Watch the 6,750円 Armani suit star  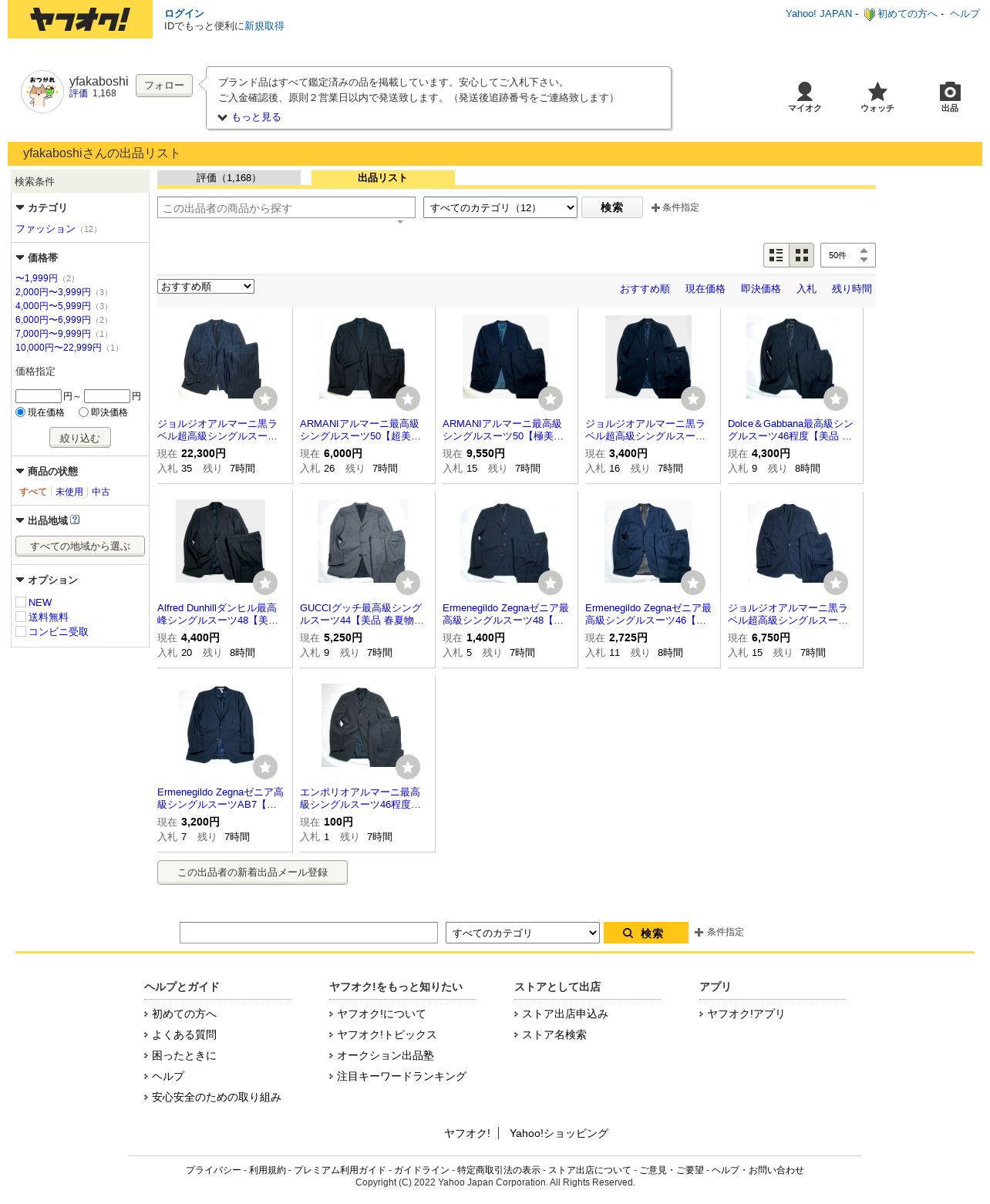836,583
